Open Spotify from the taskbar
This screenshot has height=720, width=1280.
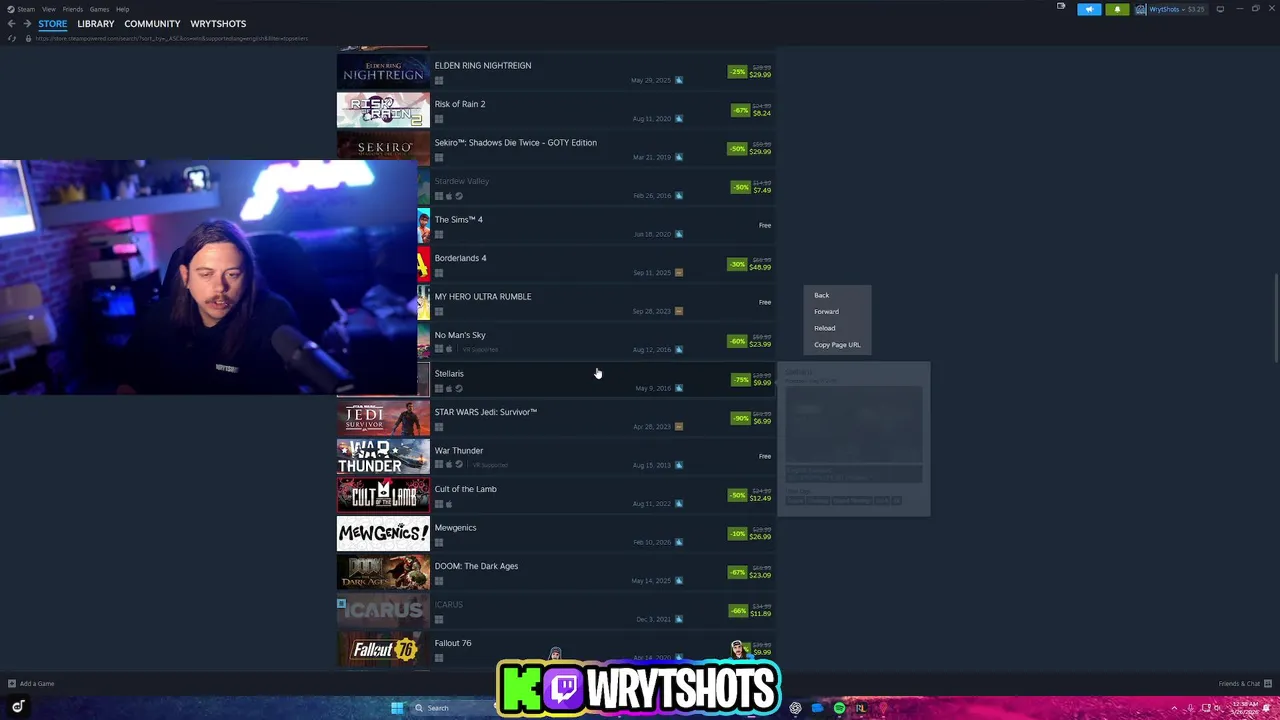coord(839,708)
